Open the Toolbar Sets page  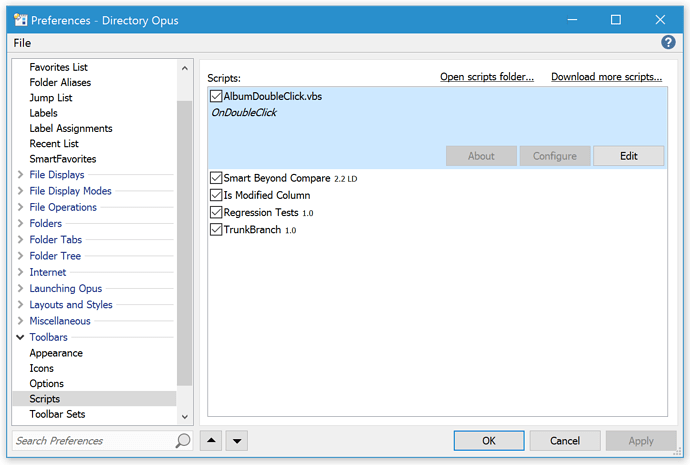pyautogui.click(x=57, y=414)
